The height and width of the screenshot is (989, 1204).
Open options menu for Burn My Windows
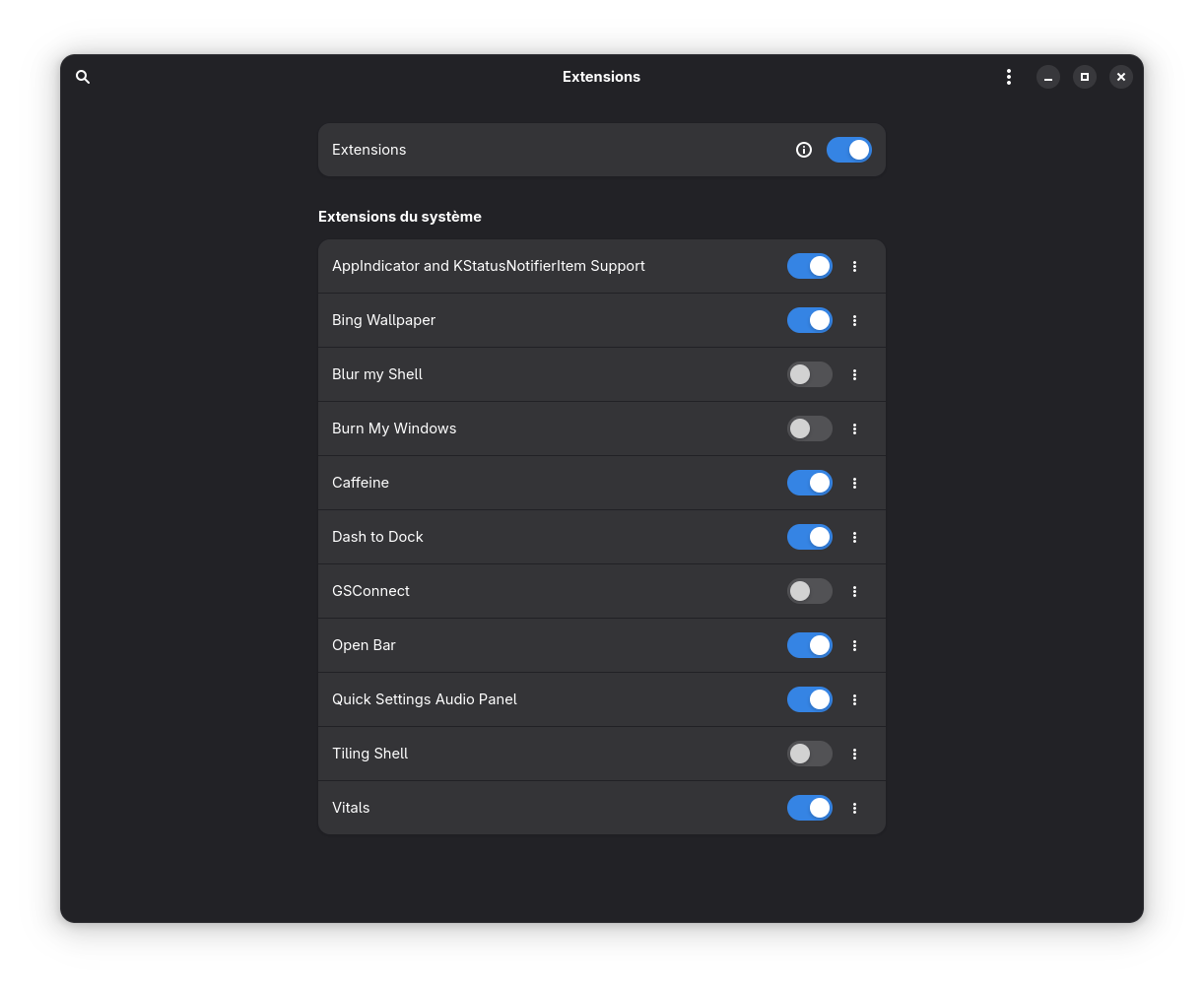(855, 429)
